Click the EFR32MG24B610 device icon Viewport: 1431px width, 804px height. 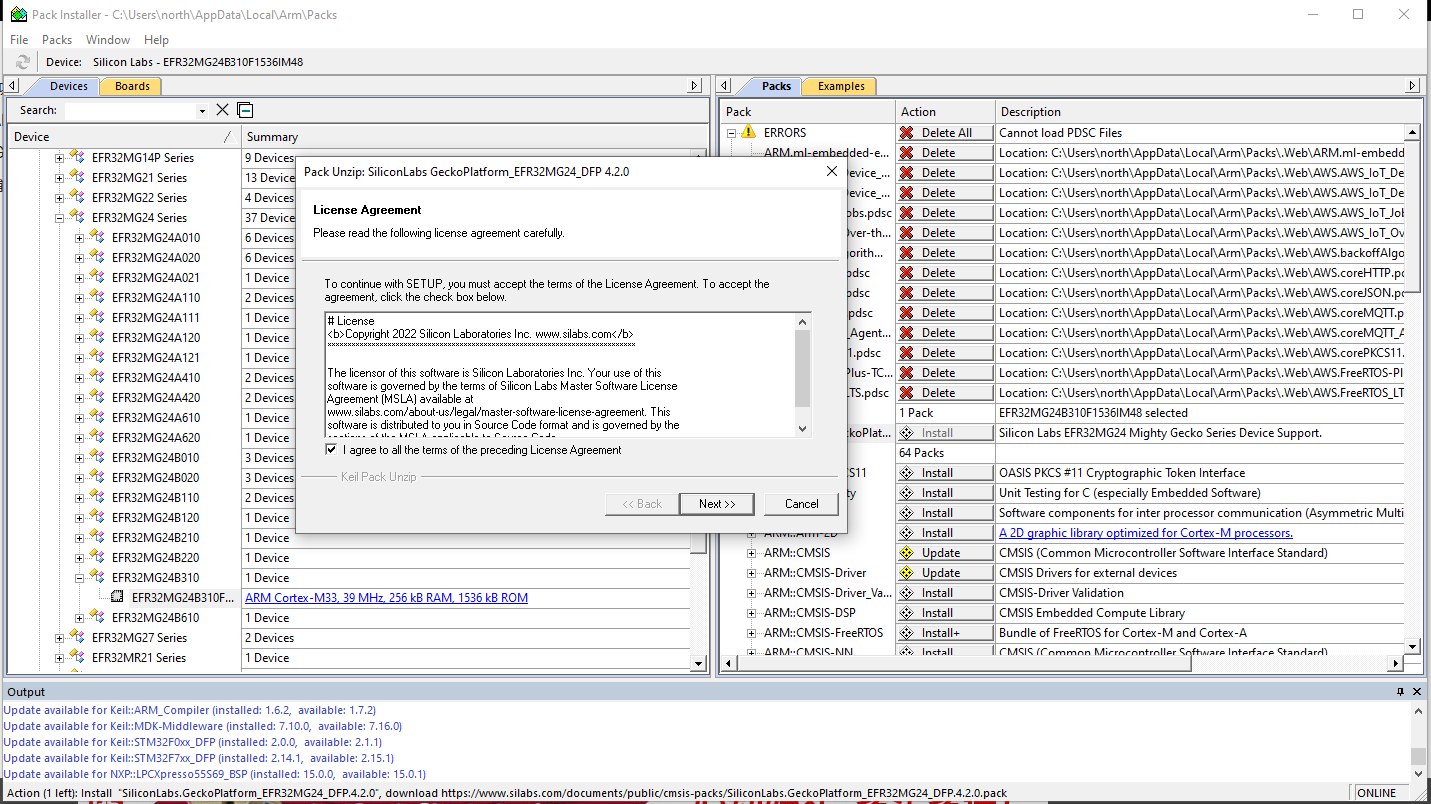coord(97,617)
